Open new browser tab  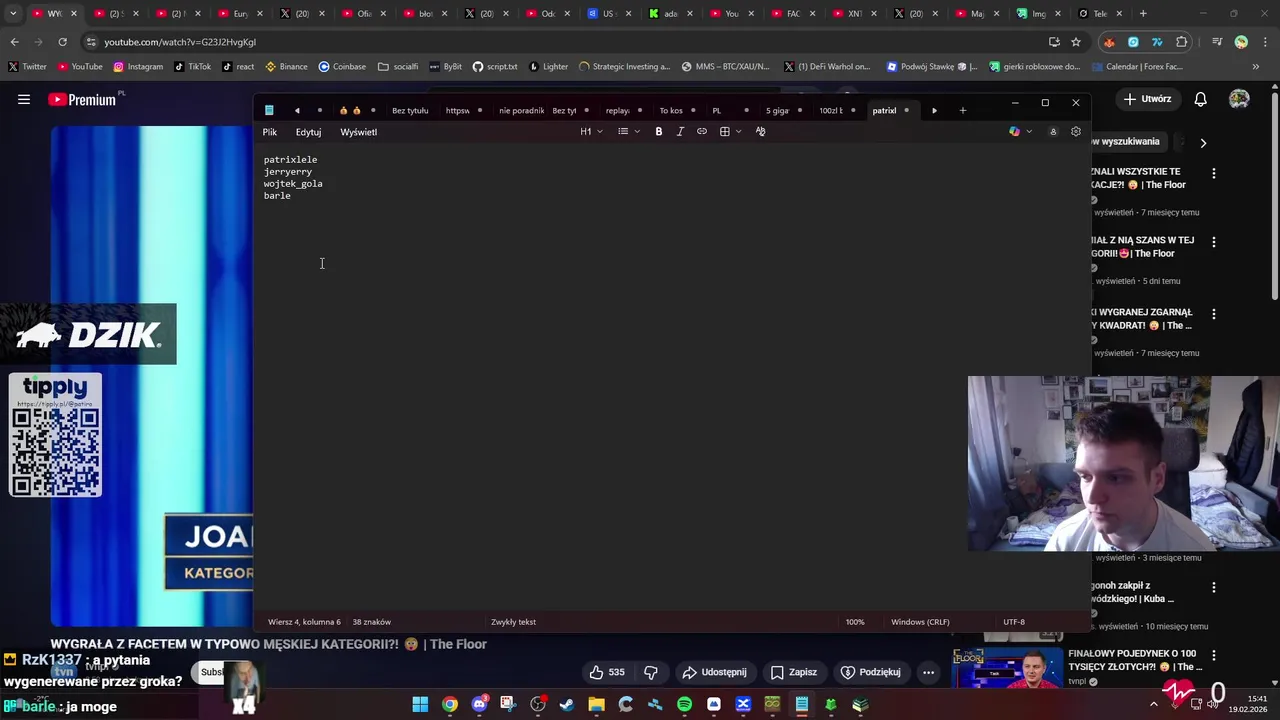pyautogui.click(x=1143, y=14)
